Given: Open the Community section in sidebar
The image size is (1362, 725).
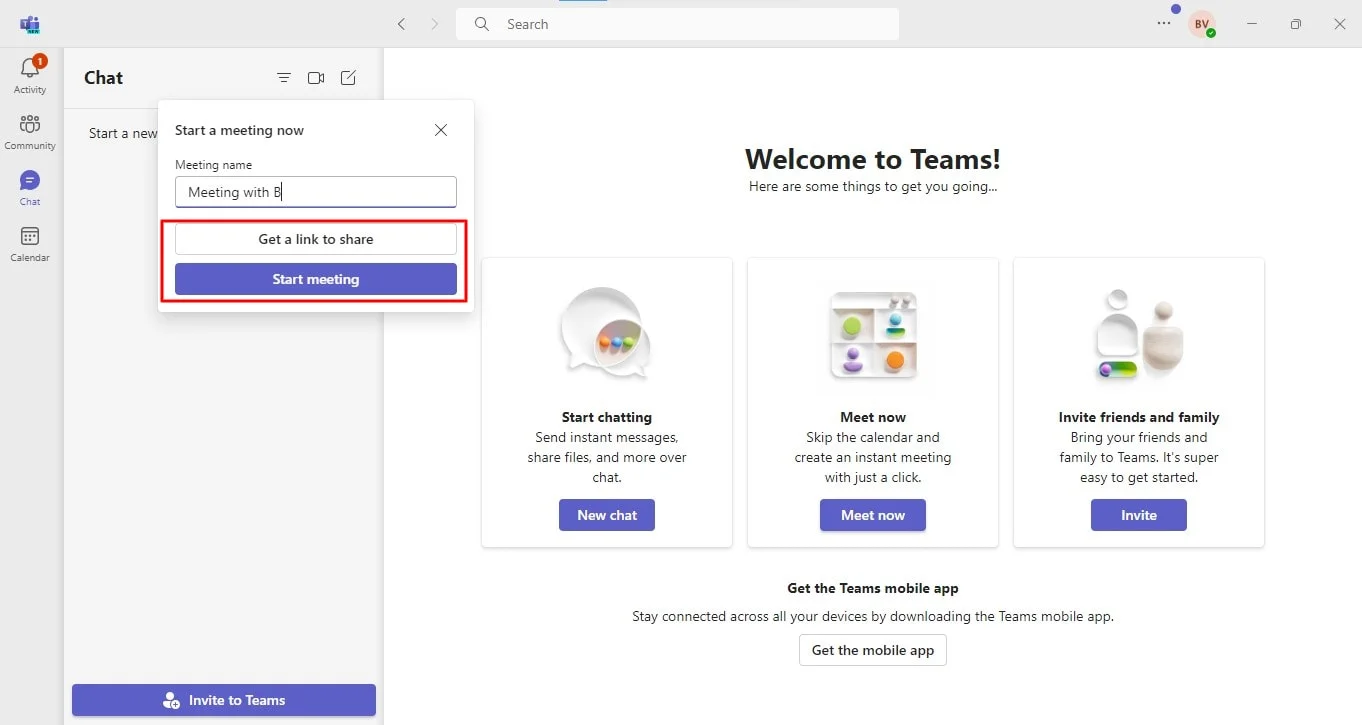Looking at the screenshot, I should coord(30,126).
